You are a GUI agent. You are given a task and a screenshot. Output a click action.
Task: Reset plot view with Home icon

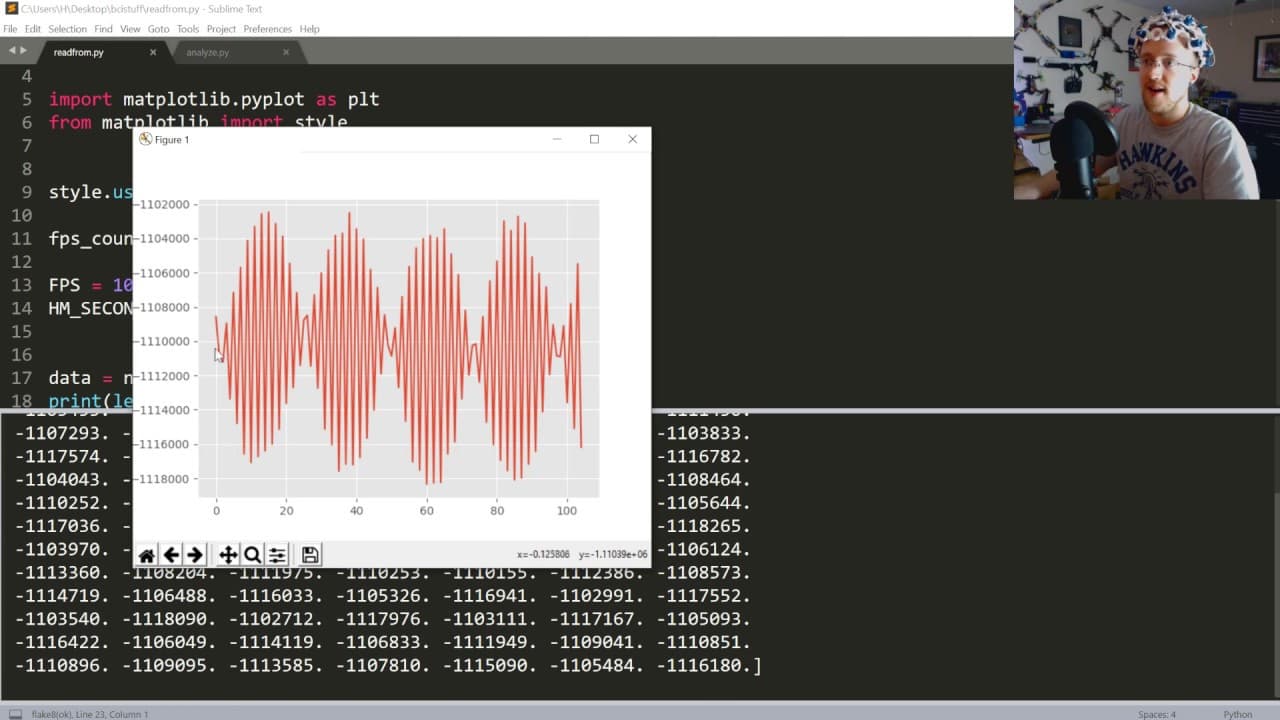tap(147, 555)
